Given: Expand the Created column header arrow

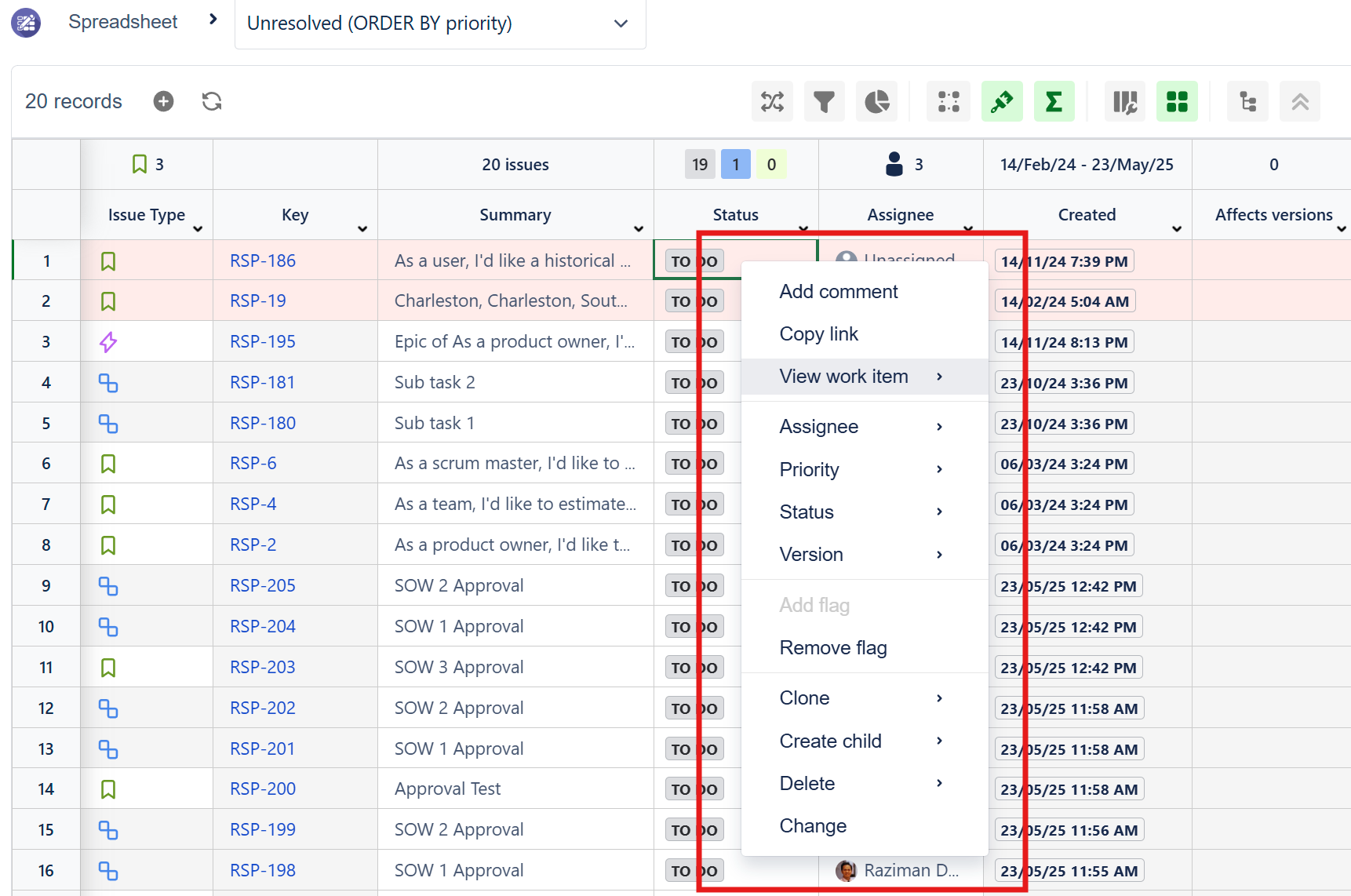Looking at the screenshot, I should pos(1177,229).
